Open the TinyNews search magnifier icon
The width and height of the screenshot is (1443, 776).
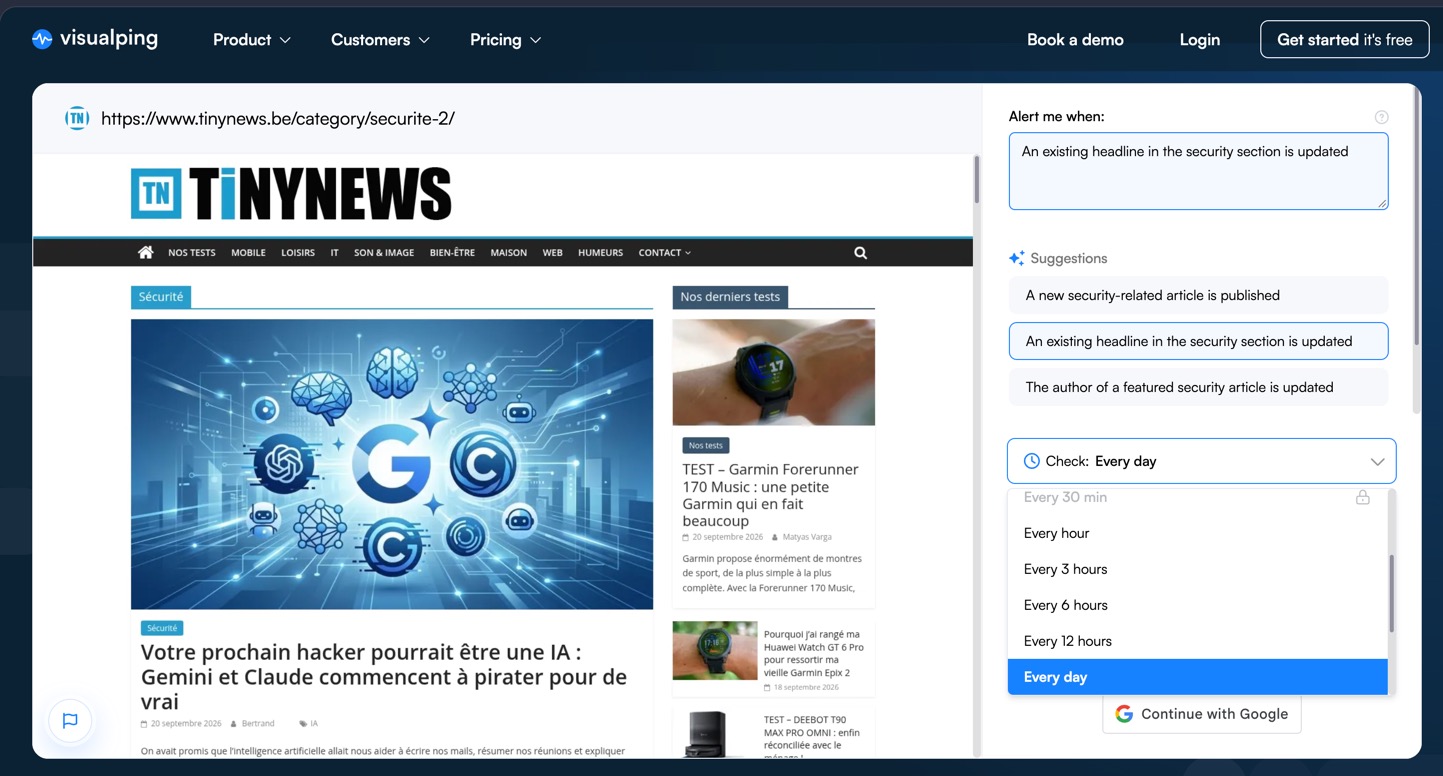point(860,253)
